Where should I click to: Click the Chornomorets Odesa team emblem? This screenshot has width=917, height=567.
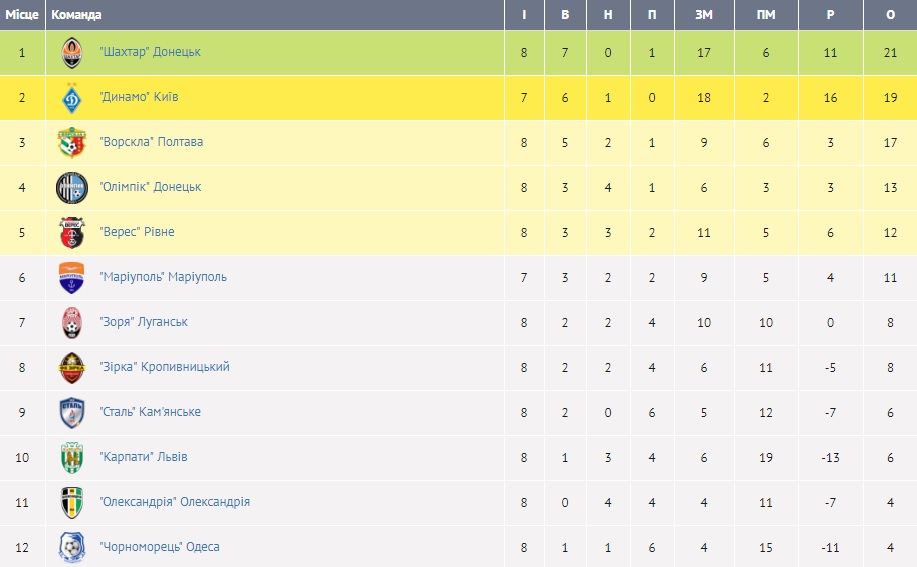click(x=71, y=547)
